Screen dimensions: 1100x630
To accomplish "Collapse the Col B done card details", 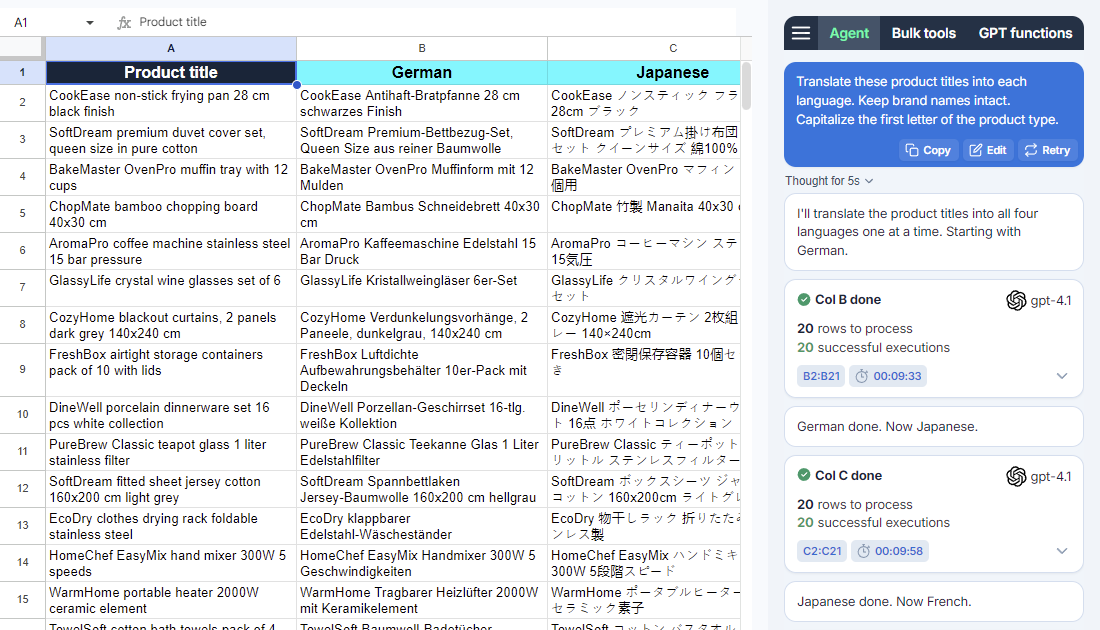I will coord(1064,375).
